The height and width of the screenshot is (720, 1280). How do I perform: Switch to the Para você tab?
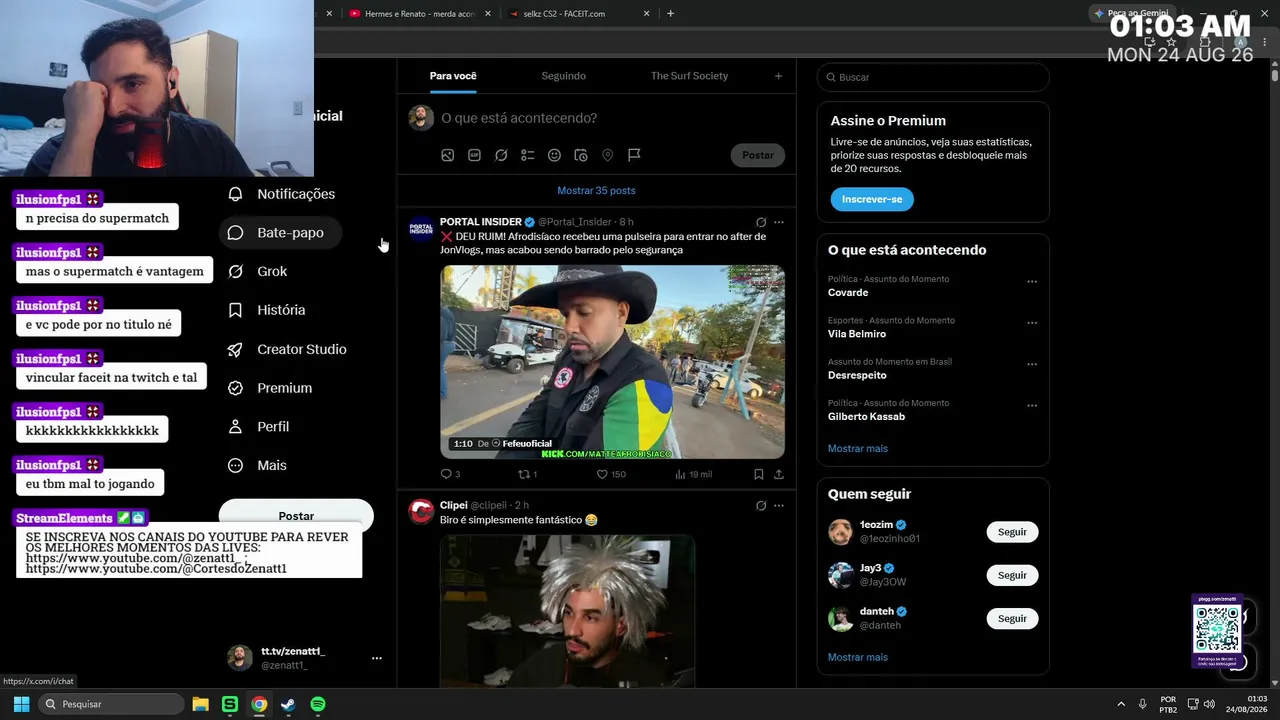coord(453,76)
